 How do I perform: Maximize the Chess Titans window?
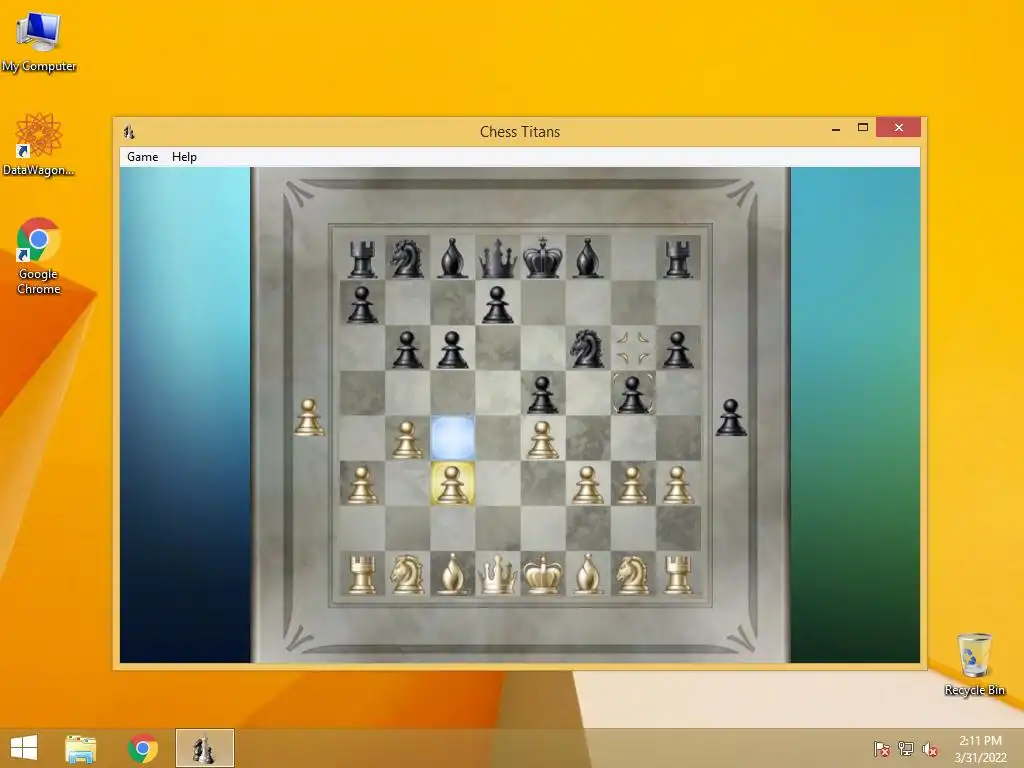[863, 127]
